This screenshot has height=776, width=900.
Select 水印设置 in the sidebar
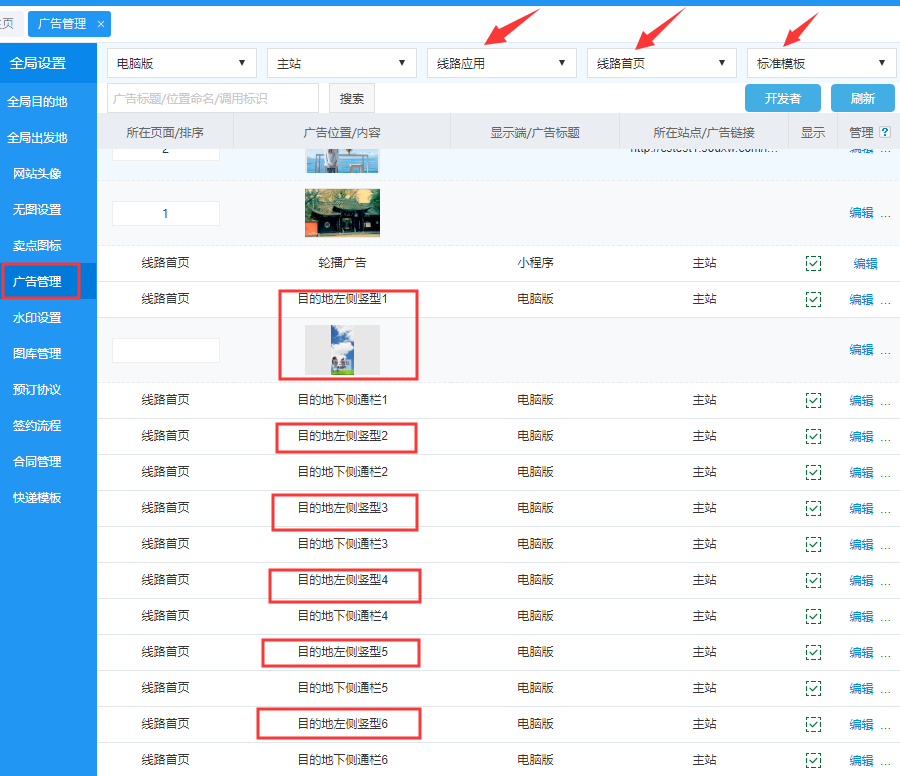pyautogui.click(x=37, y=318)
